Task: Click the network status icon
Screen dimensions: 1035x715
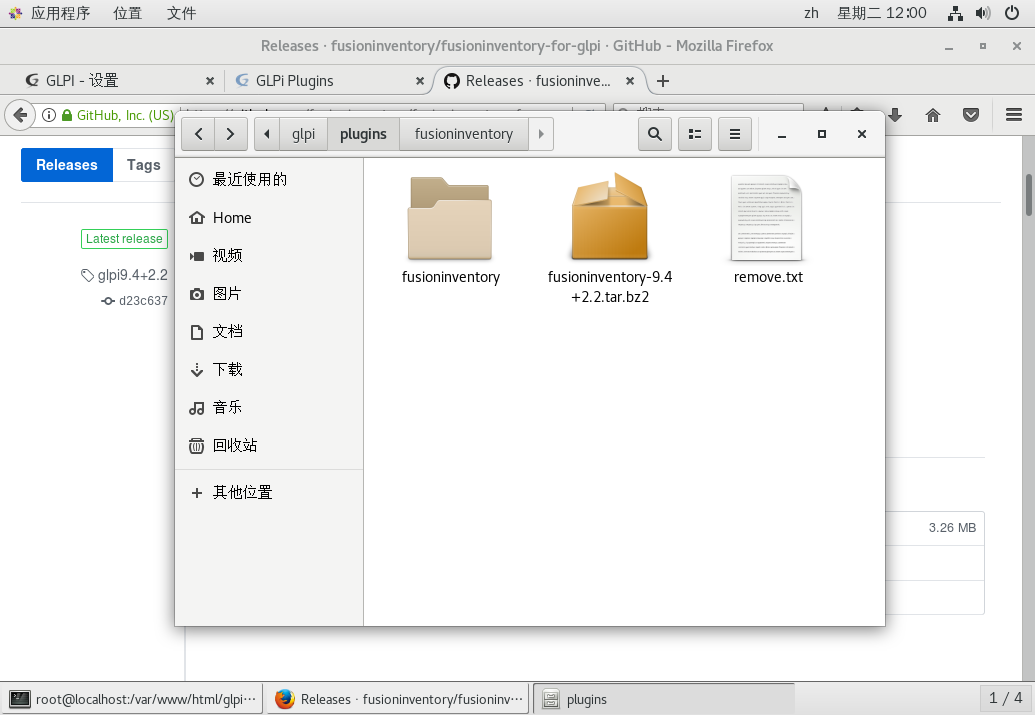Action: click(954, 13)
